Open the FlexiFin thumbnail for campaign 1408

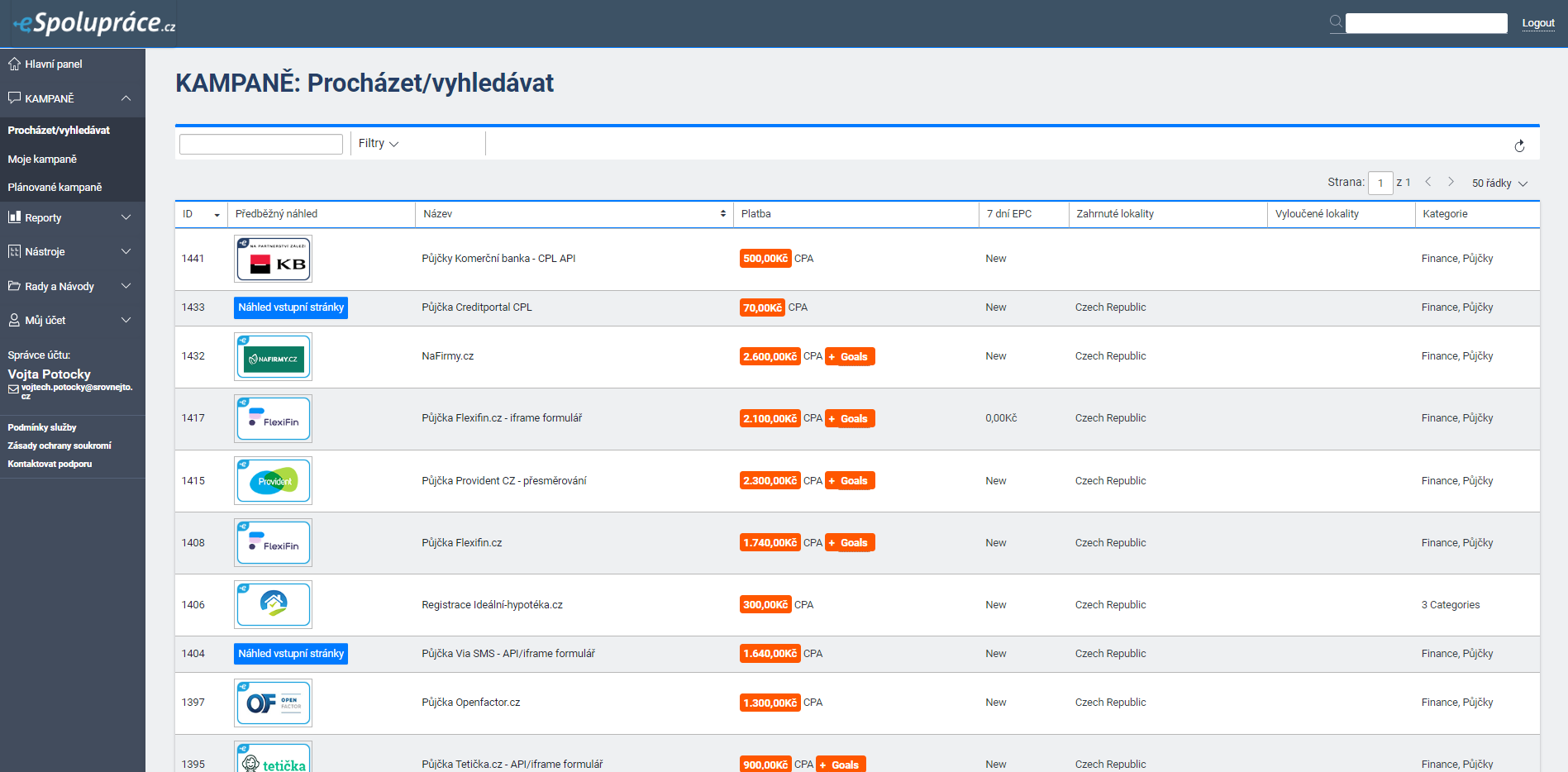273,542
